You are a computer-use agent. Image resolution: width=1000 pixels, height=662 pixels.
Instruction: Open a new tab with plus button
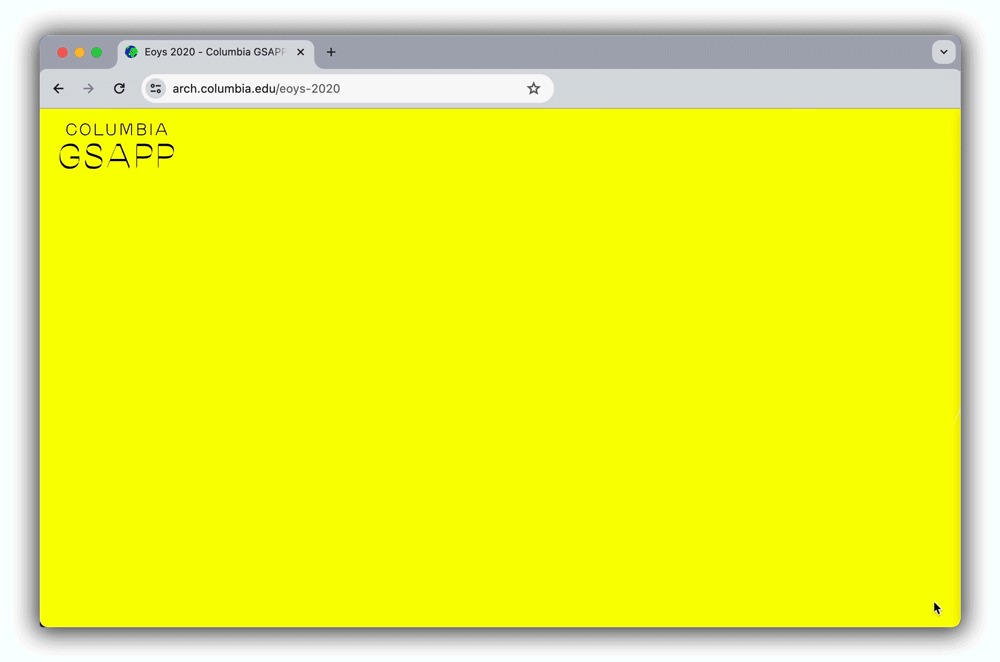pyautogui.click(x=331, y=52)
